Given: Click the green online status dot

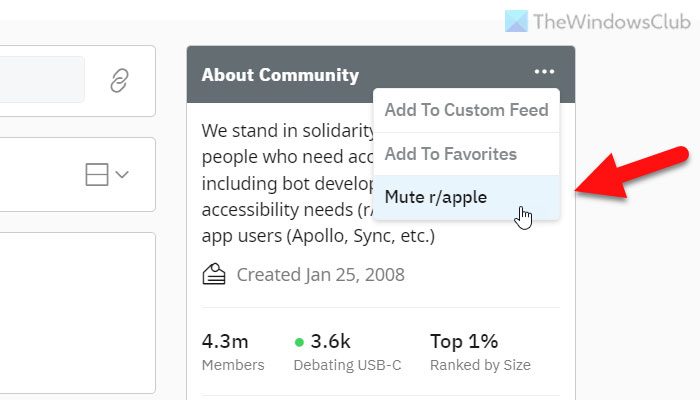Looking at the screenshot, I should click(x=299, y=342).
